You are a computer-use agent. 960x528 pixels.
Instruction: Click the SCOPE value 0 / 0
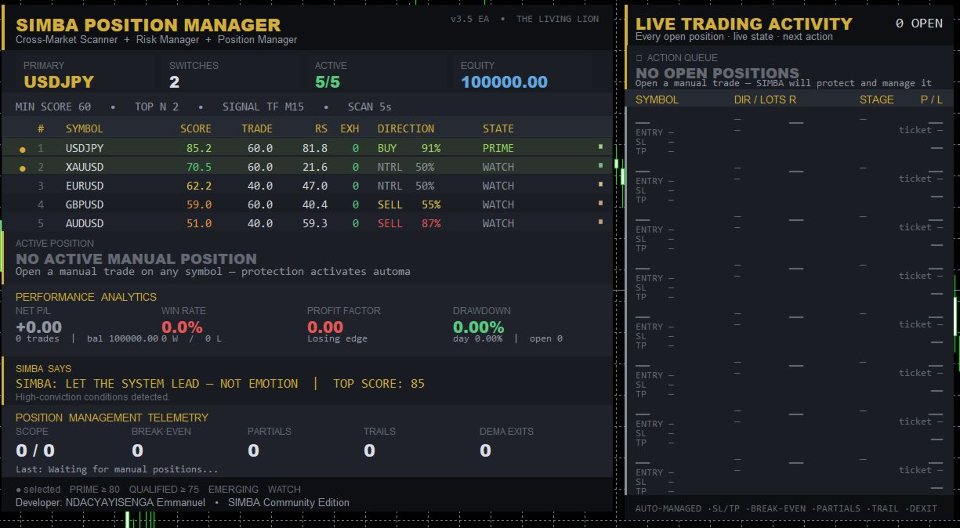(x=35, y=451)
